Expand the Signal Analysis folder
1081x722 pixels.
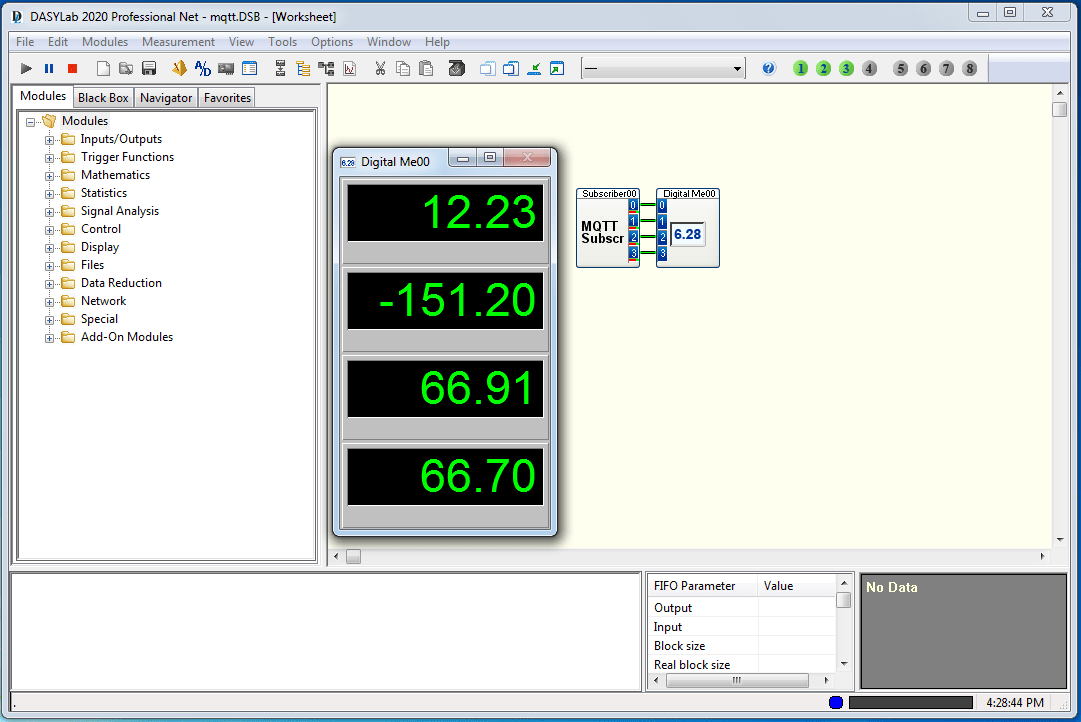click(49, 212)
